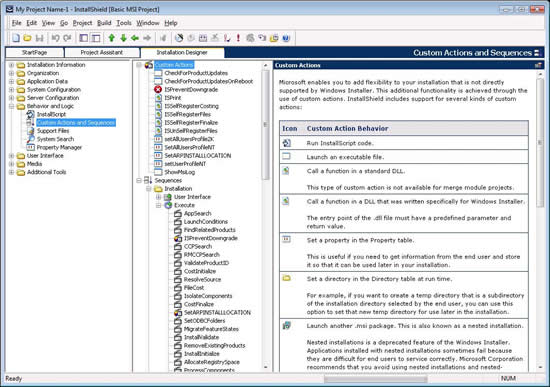This screenshot has height=387, width=550.
Task: Expand the User Interface node under Installation sequence
Action: [x=159, y=197]
